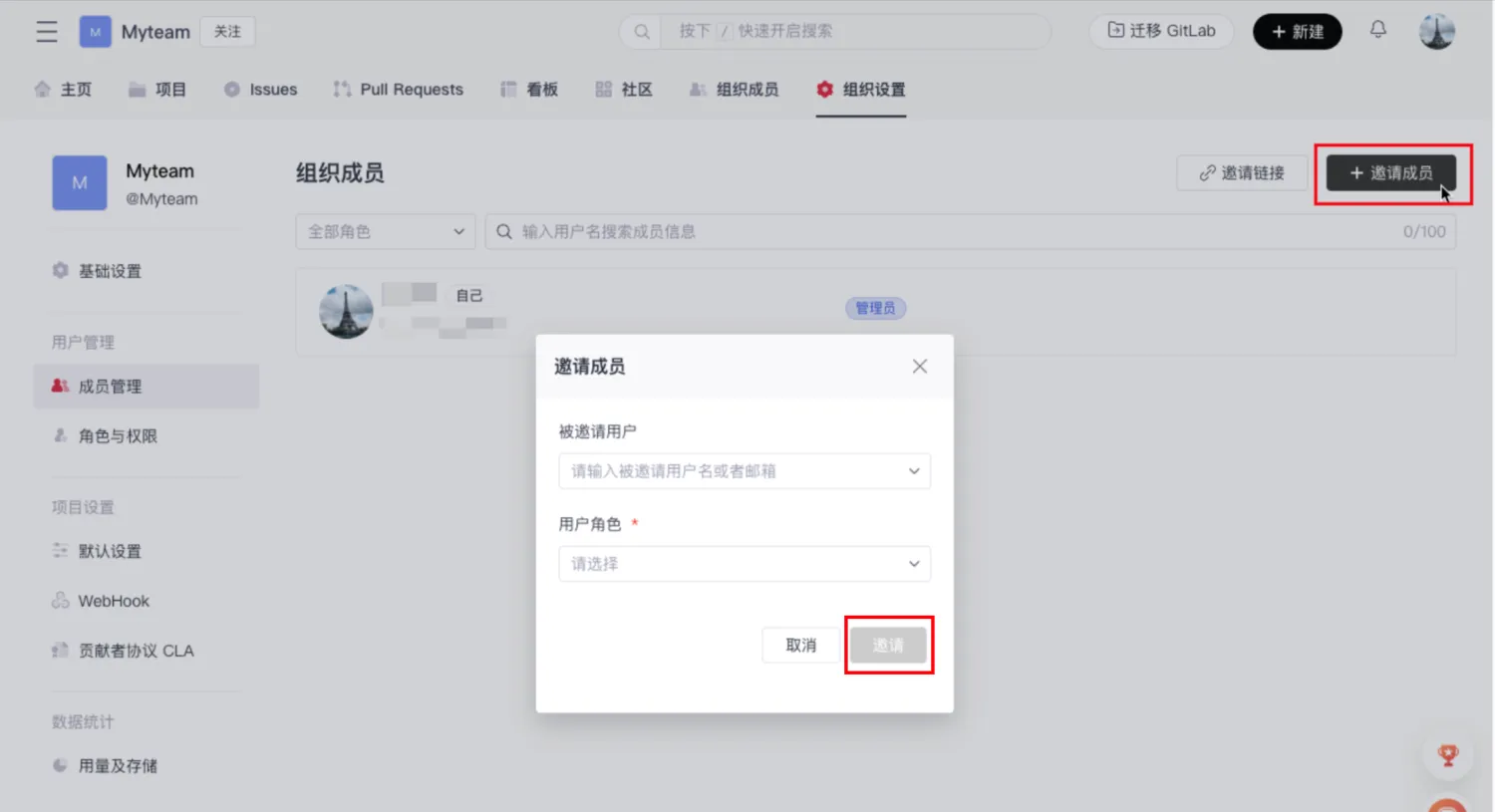Image resolution: width=1495 pixels, height=812 pixels.
Task: Go to the Issues tab
Action: (x=261, y=90)
